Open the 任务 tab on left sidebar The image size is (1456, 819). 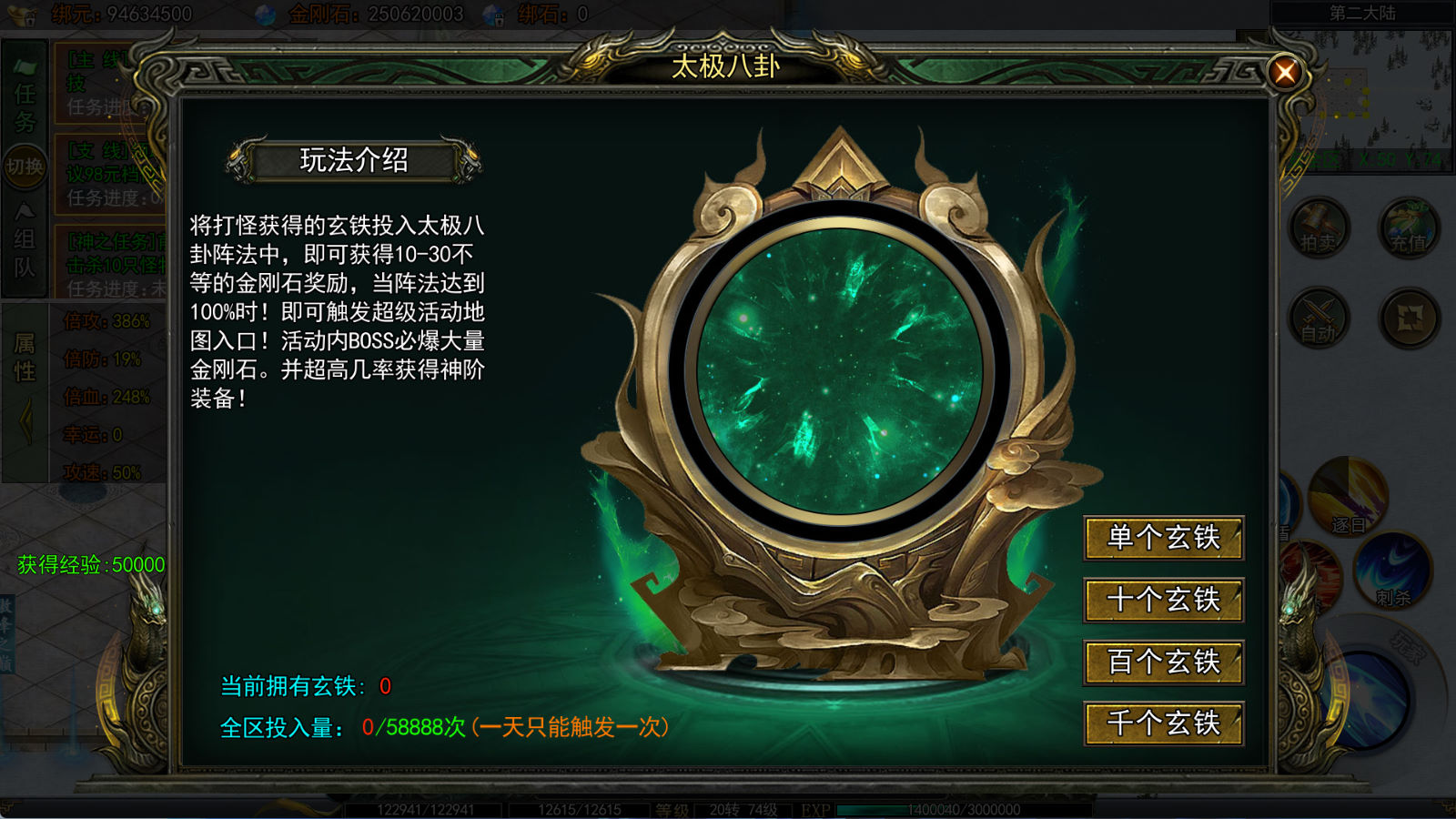tap(25, 94)
